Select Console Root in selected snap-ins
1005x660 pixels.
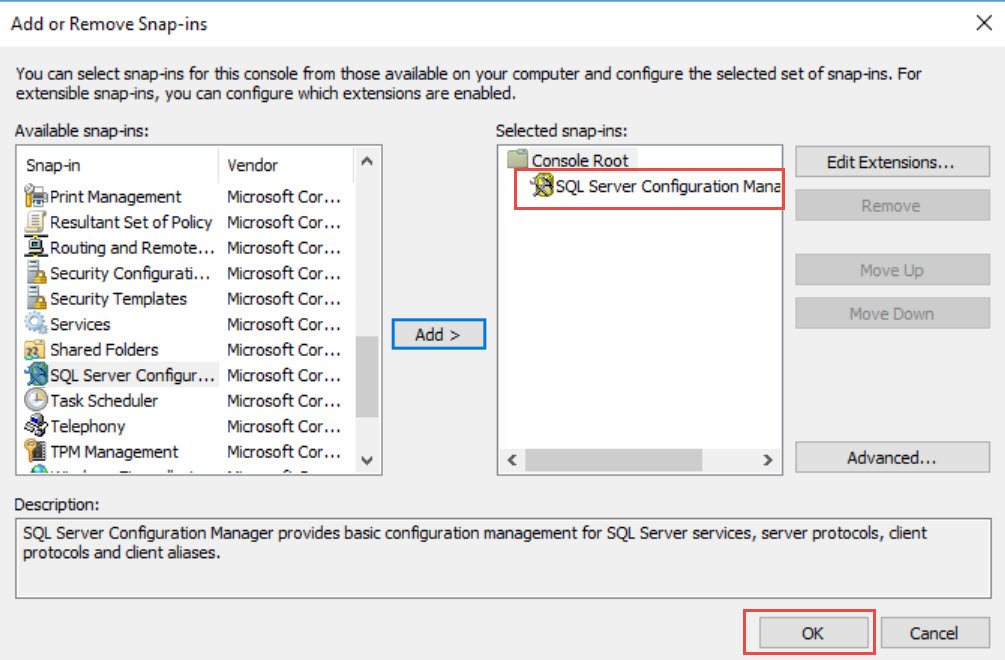tap(580, 160)
